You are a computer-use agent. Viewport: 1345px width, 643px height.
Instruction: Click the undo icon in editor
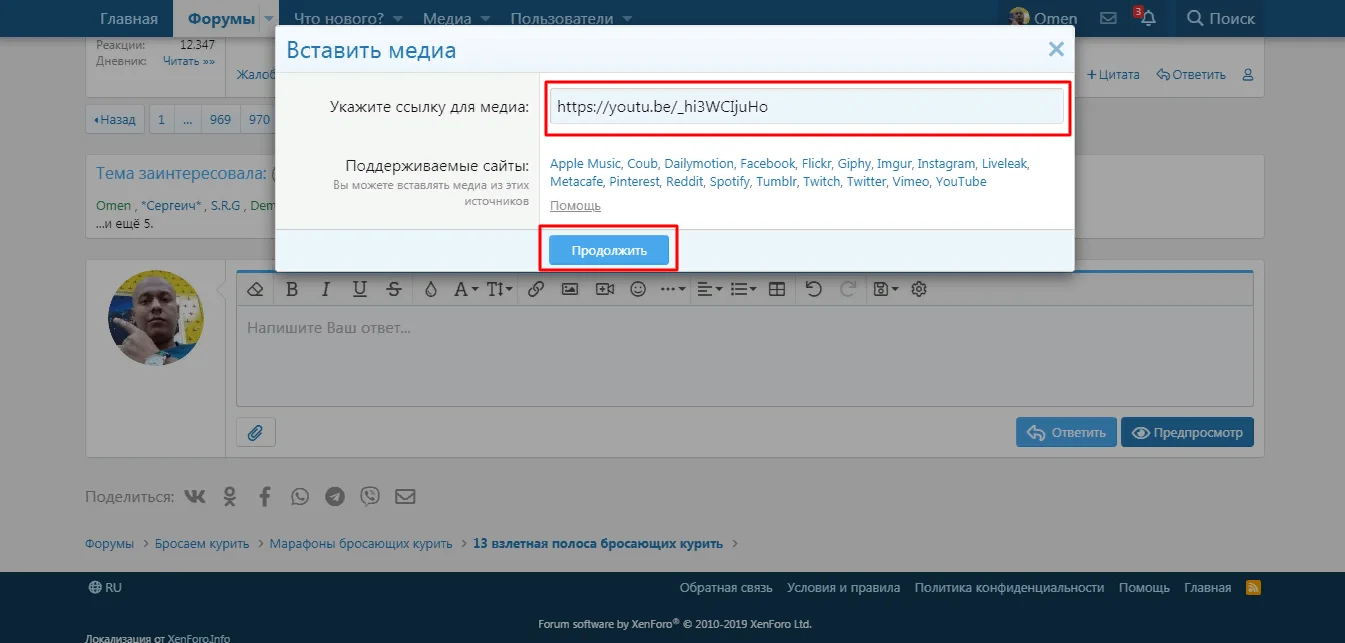(814, 289)
